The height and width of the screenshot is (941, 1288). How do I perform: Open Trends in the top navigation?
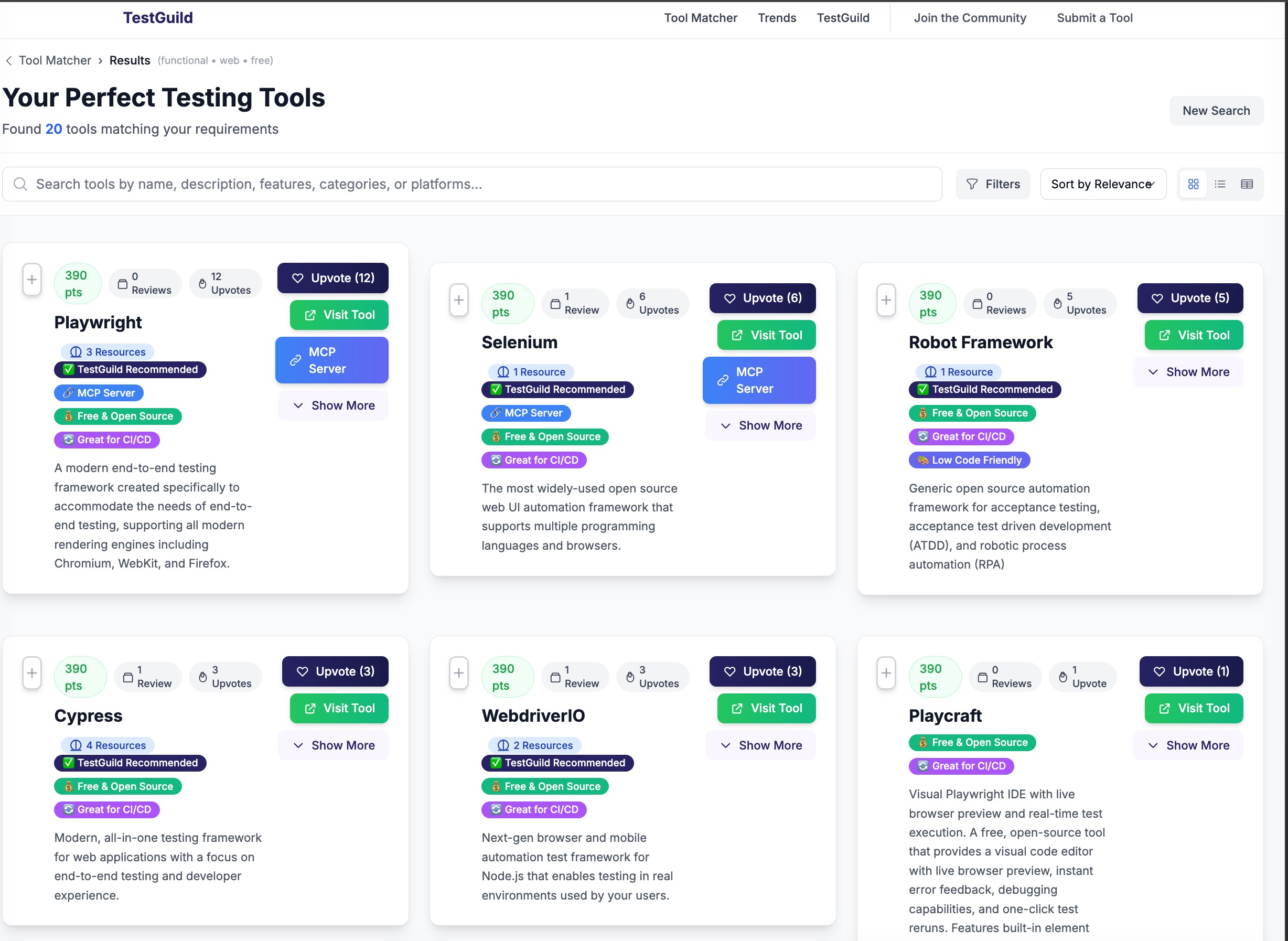click(777, 18)
